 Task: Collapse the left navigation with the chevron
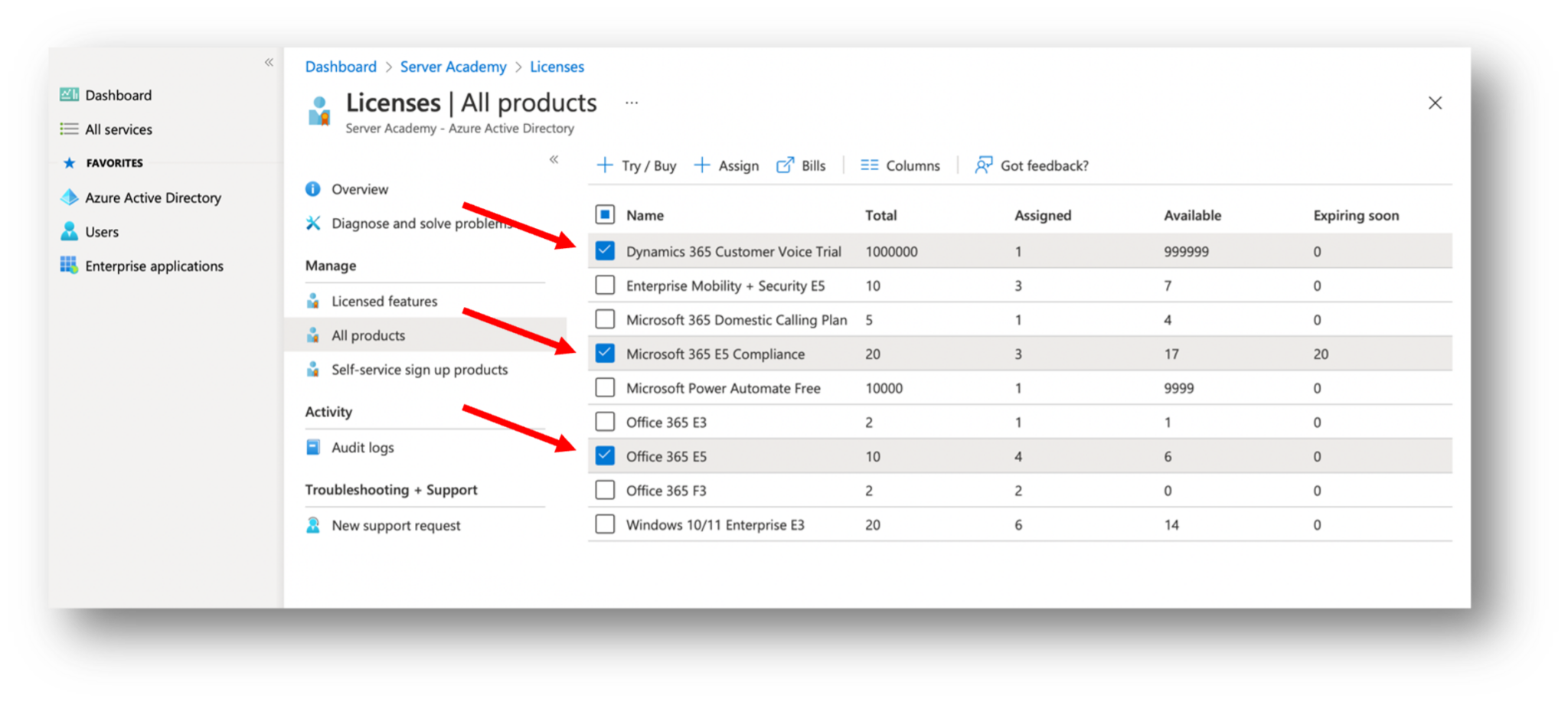coord(269,63)
